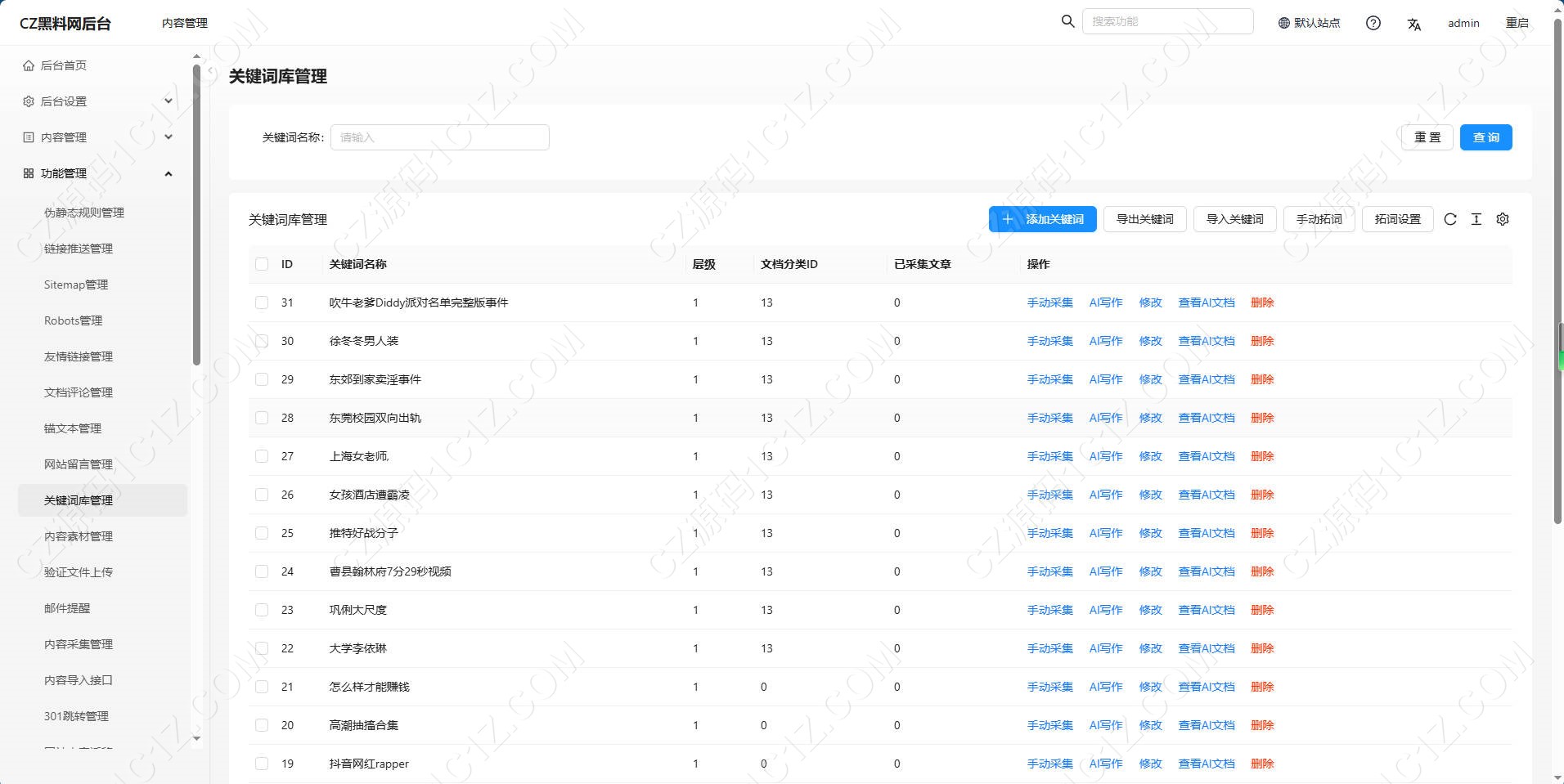This screenshot has width=1564, height=784.
Task: Toggle the select-all checkbox in table header
Action: (262, 264)
